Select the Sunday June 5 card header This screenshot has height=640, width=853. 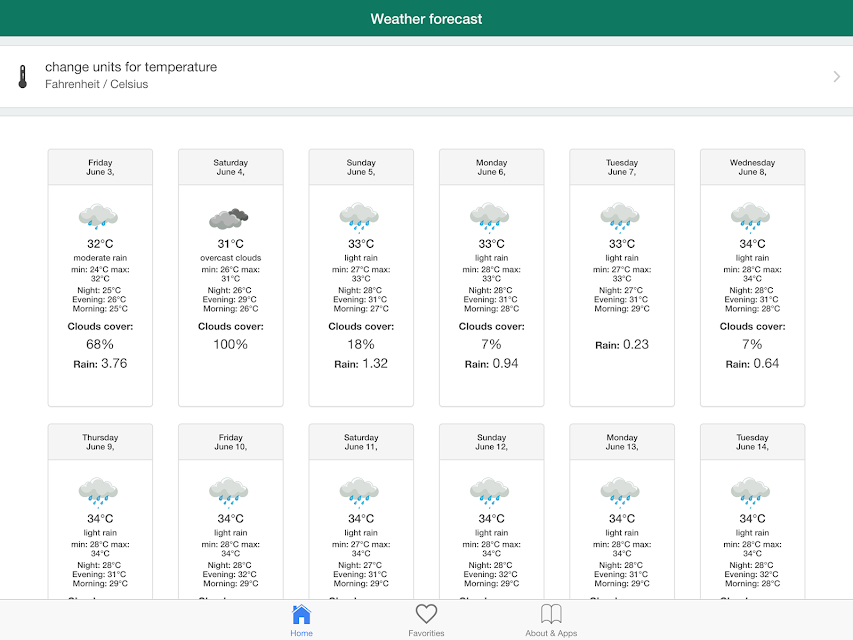point(361,167)
